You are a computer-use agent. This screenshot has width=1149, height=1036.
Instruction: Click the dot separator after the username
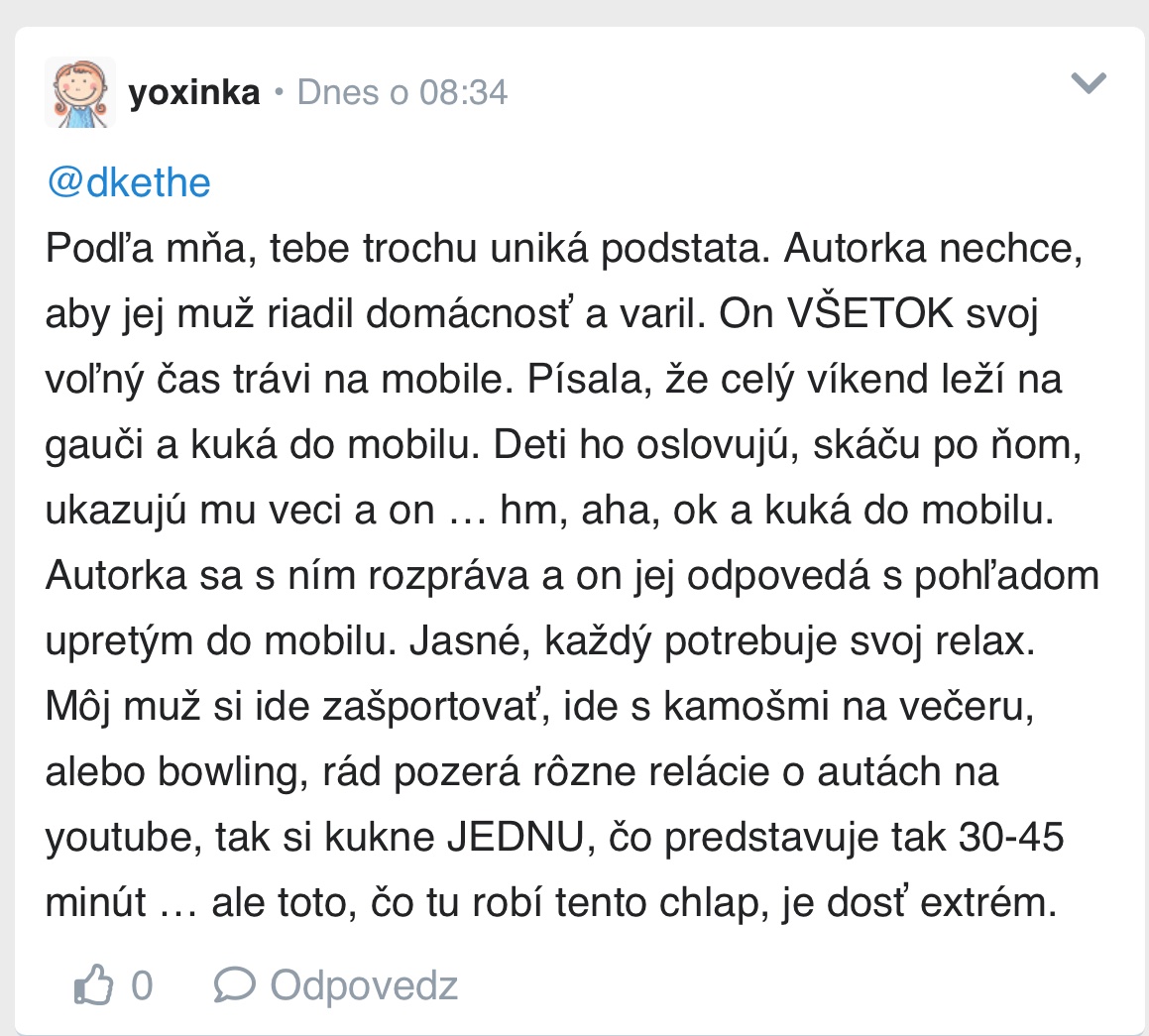pyautogui.click(x=279, y=93)
